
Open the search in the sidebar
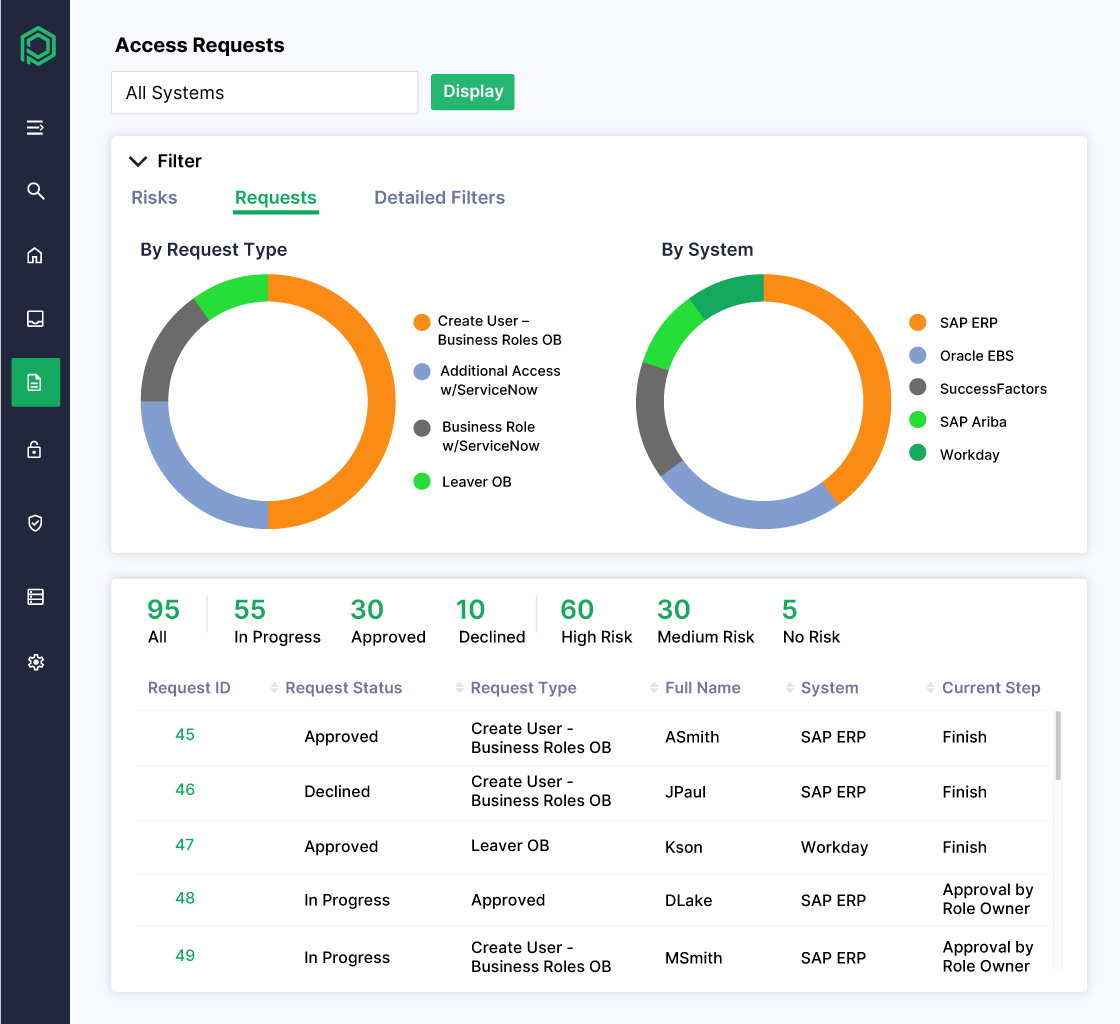(35, 191)
